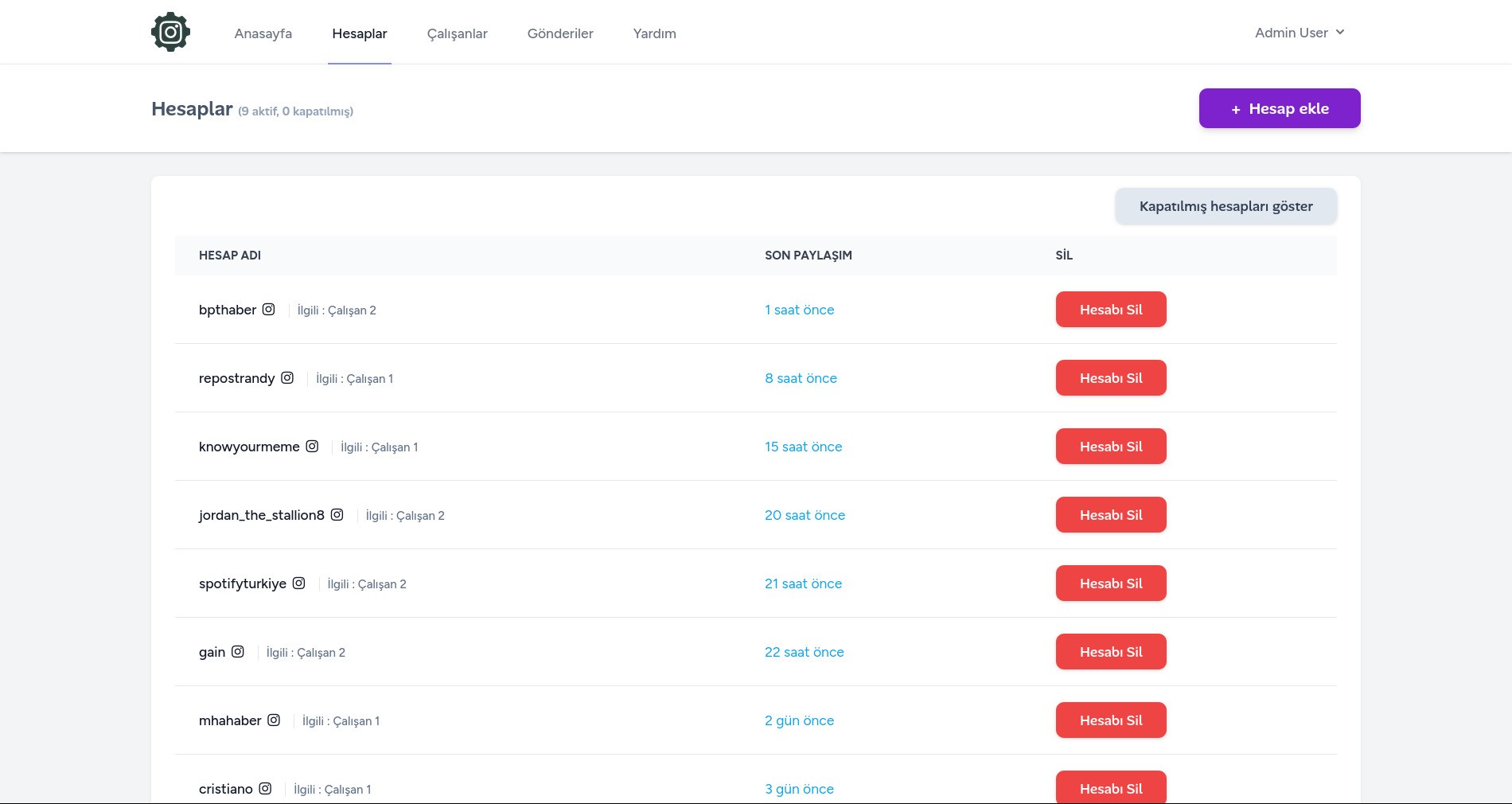The height and width of the screenshot is (804, 1512).
Task: Click Hesabı Sil for spotifyturkiye
Action: pos(1110,583)
